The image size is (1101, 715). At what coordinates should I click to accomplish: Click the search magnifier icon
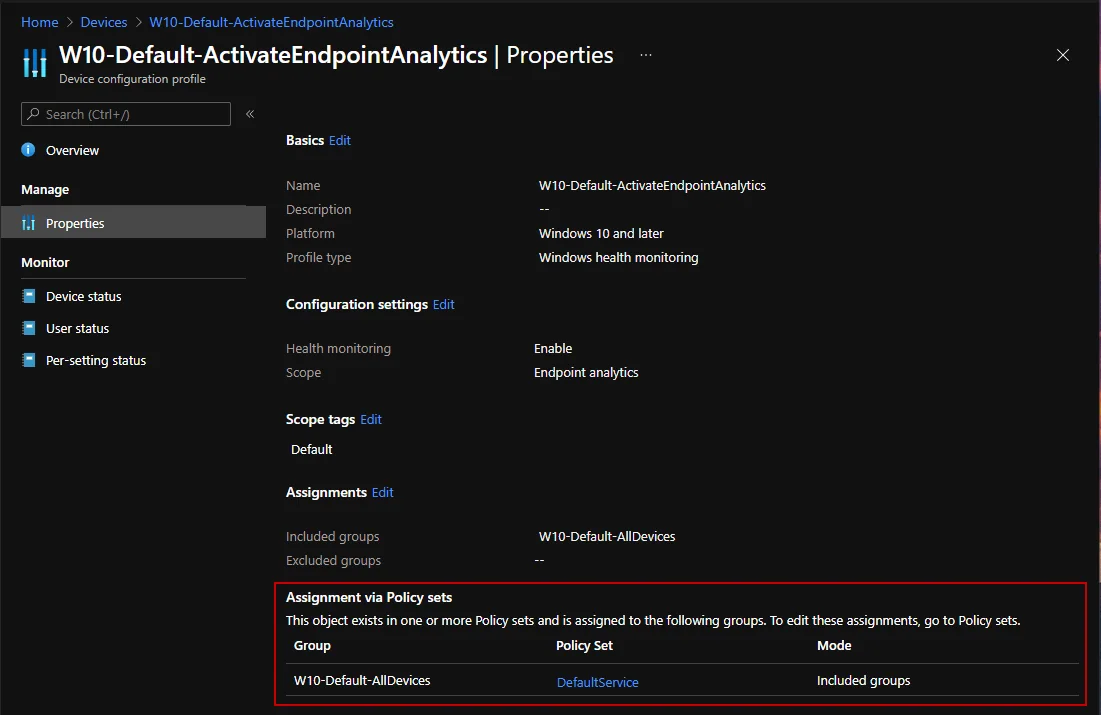pos(33,114)
